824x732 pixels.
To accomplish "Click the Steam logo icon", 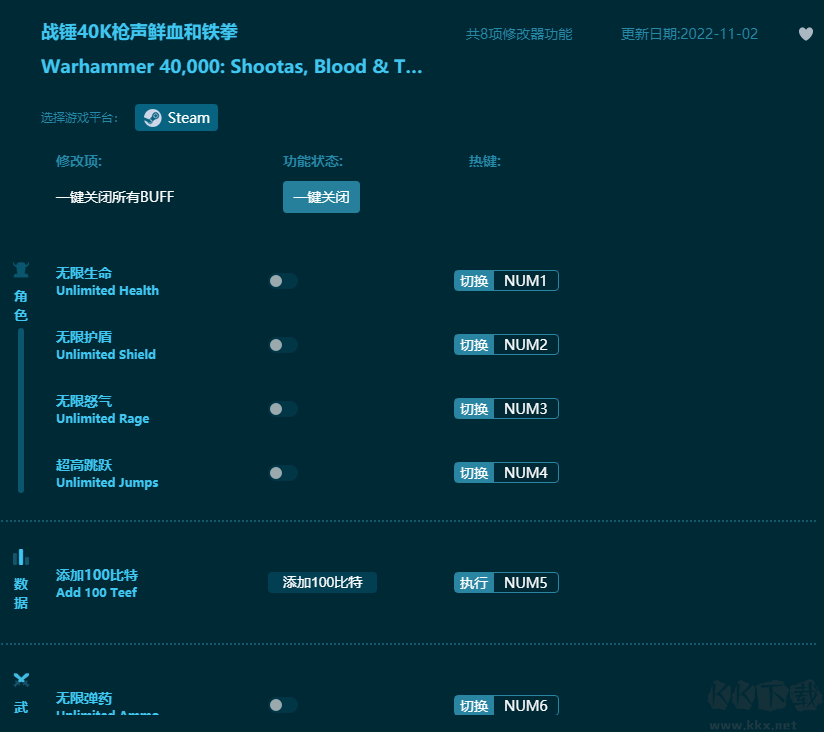I will point(152,118).
